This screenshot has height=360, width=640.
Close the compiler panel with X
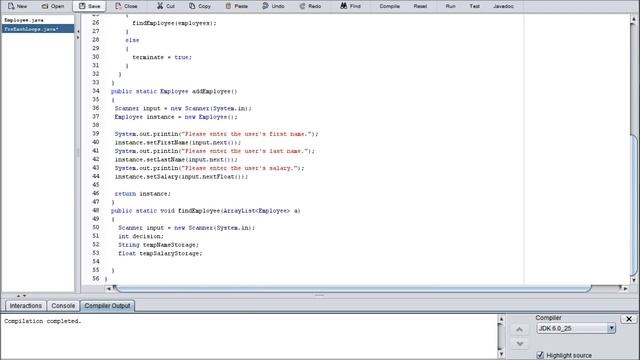click(629, 319)
